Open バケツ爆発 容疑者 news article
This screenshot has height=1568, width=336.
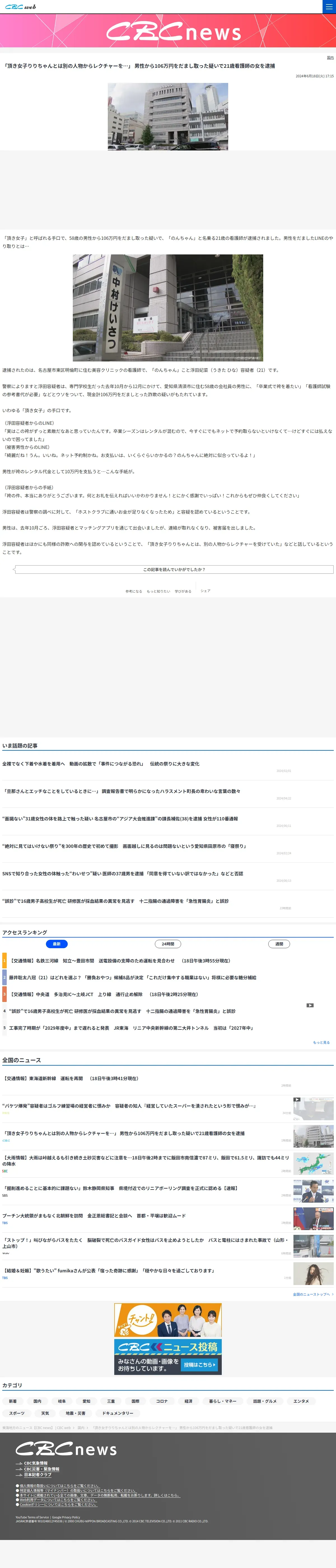pyautogui.click(x=129, y=1105)
